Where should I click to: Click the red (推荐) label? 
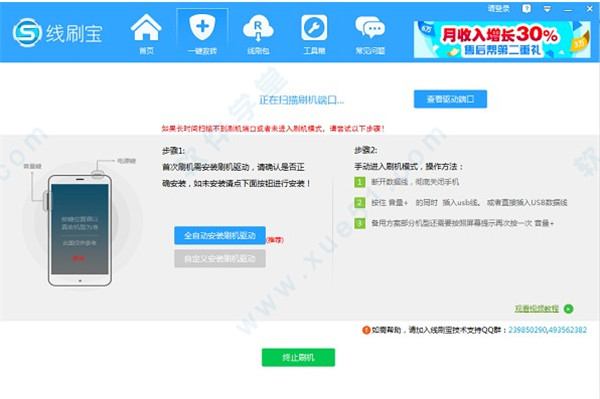click(275, 240)
